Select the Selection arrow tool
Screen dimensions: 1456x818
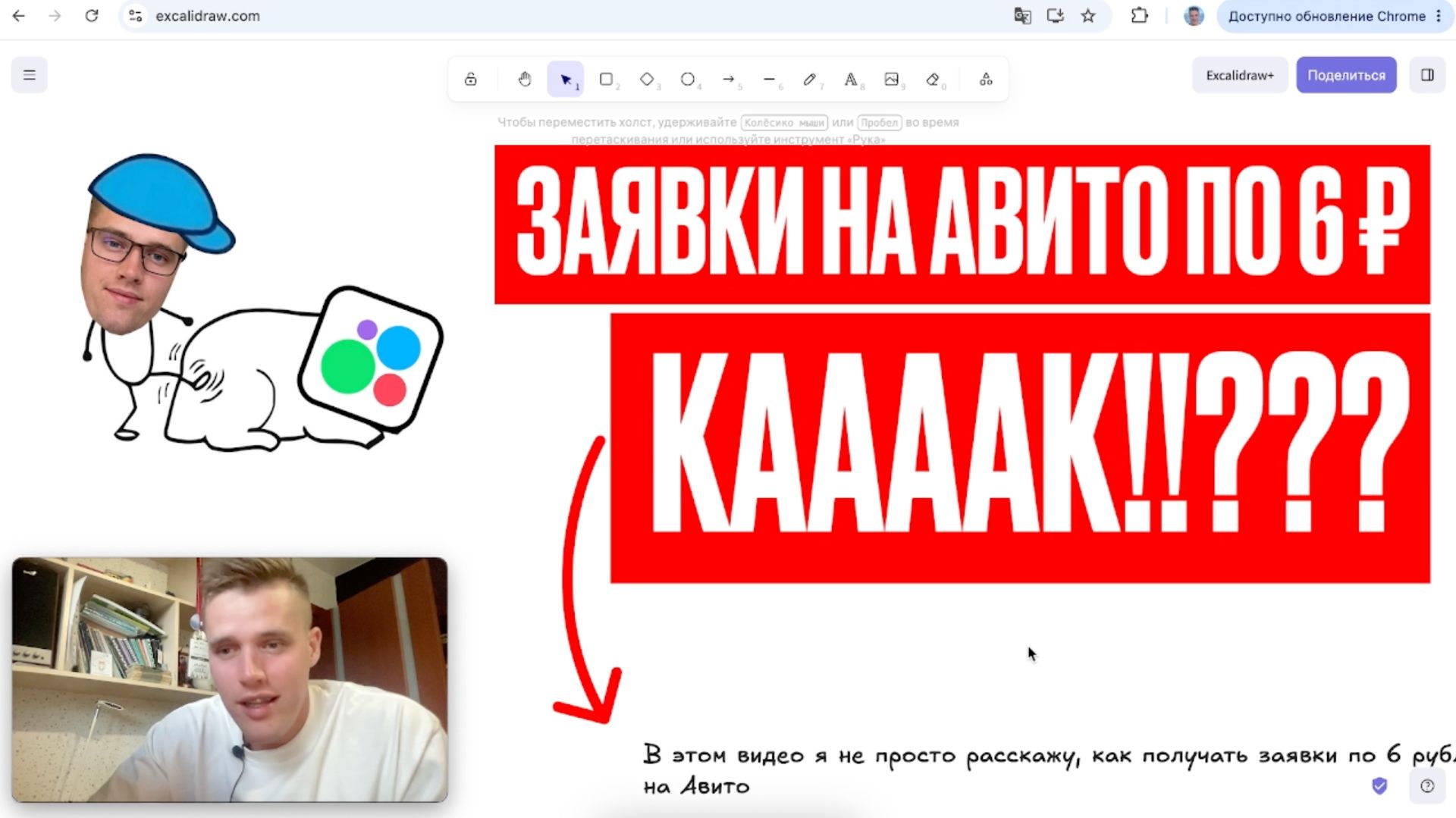pyautogui.click(x=566, y=79)
